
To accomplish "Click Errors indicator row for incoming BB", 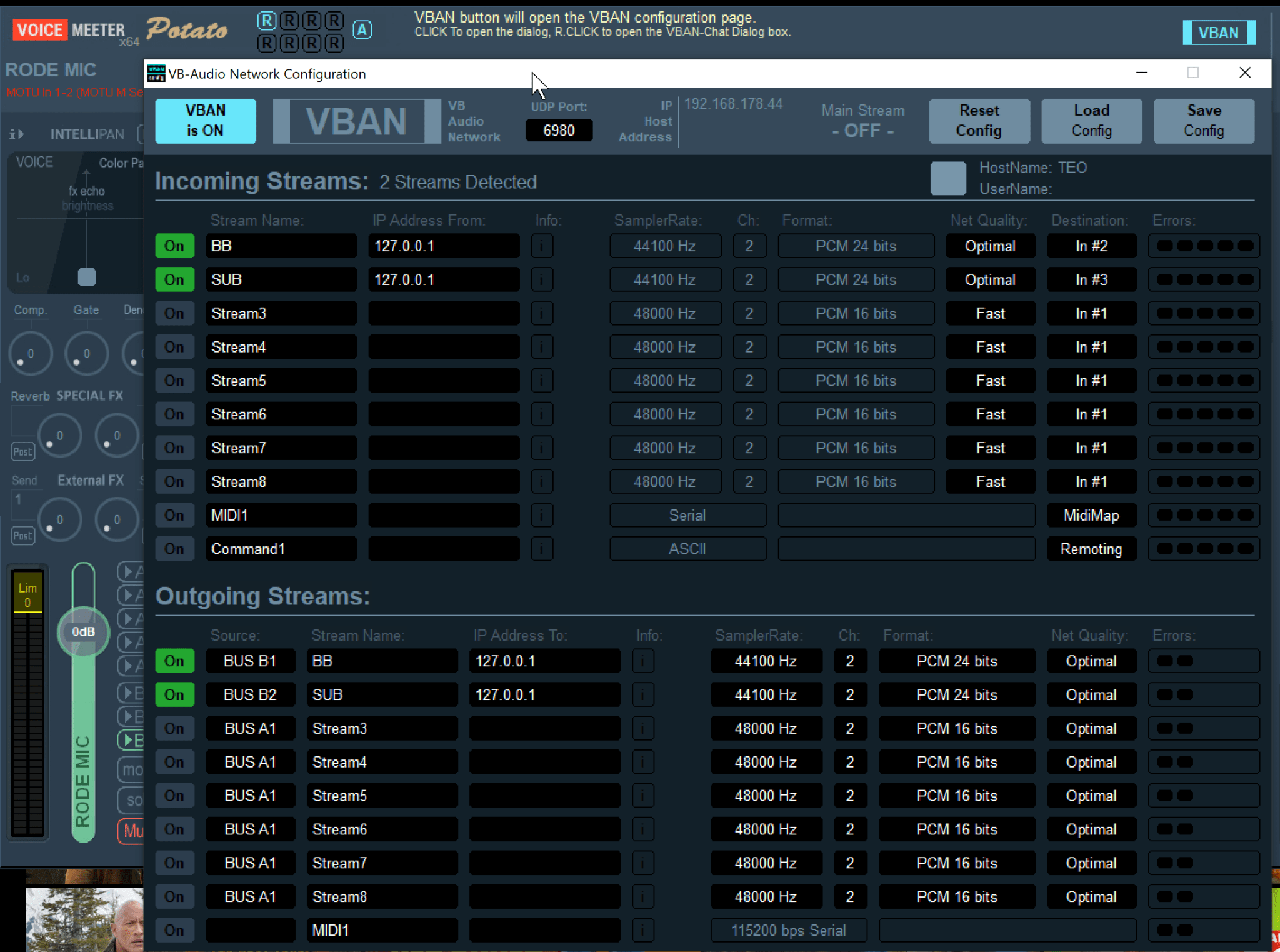I will tap(1204, 246).
